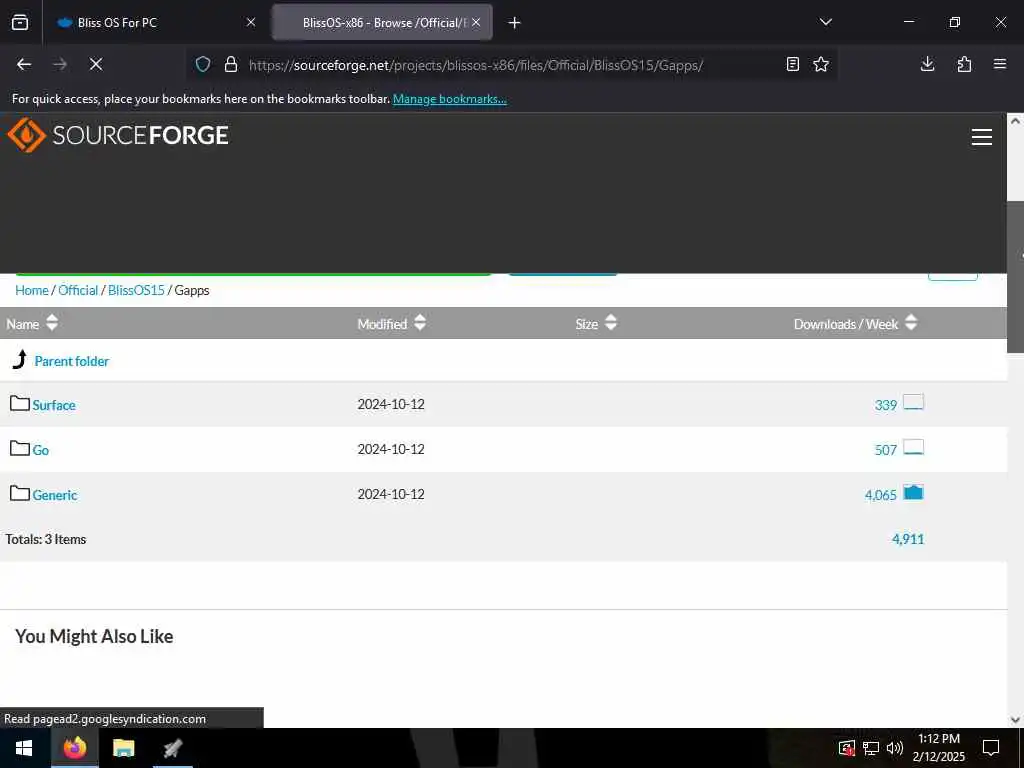
Task: Click the Surface folder icon
Action: (x=20, y=403)
